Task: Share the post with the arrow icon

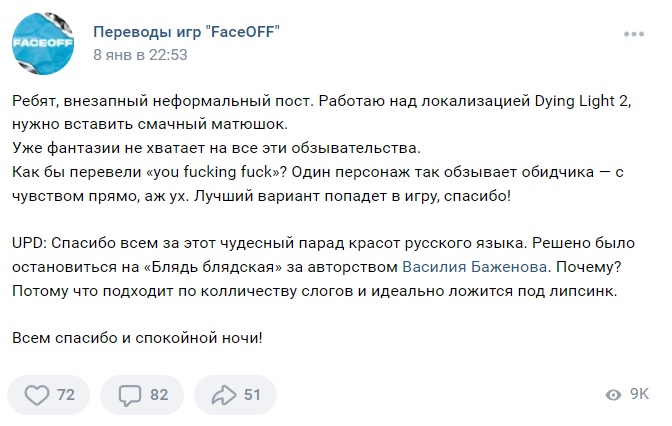Action: 224,395
